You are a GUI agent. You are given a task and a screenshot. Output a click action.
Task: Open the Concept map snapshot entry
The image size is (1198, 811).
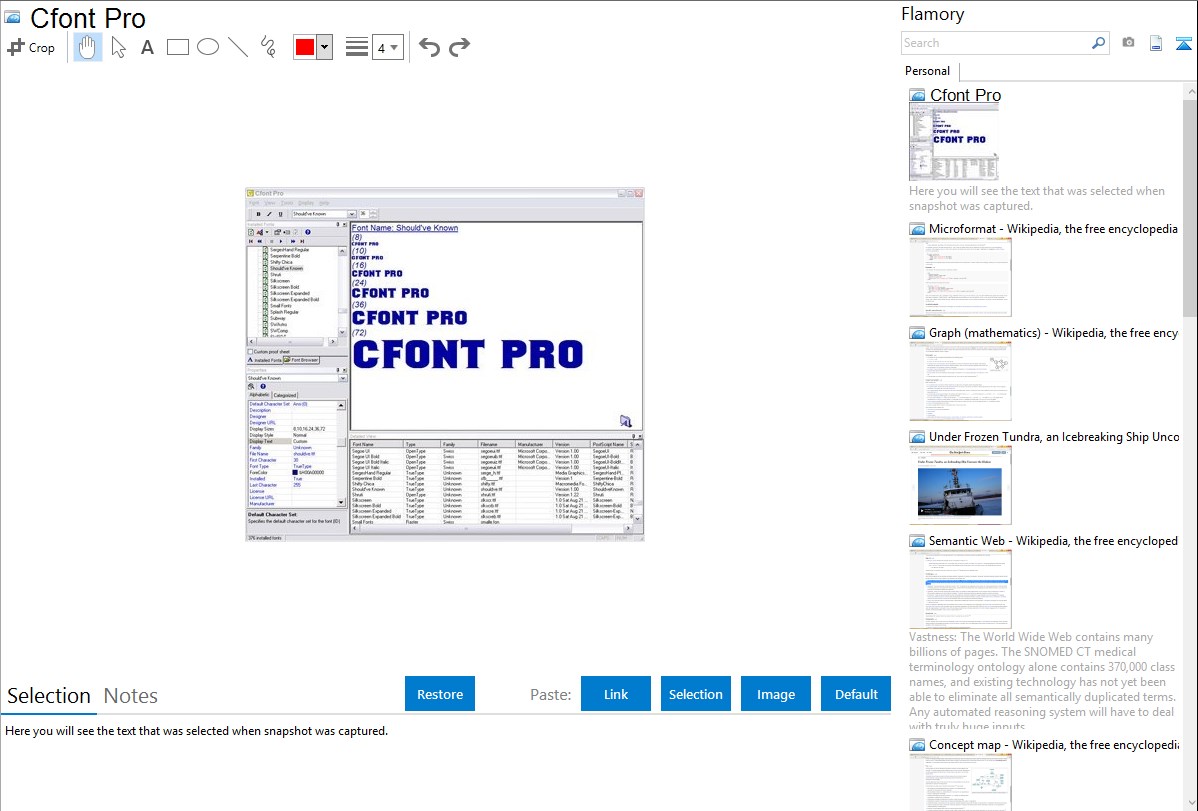pos(1053,744)
